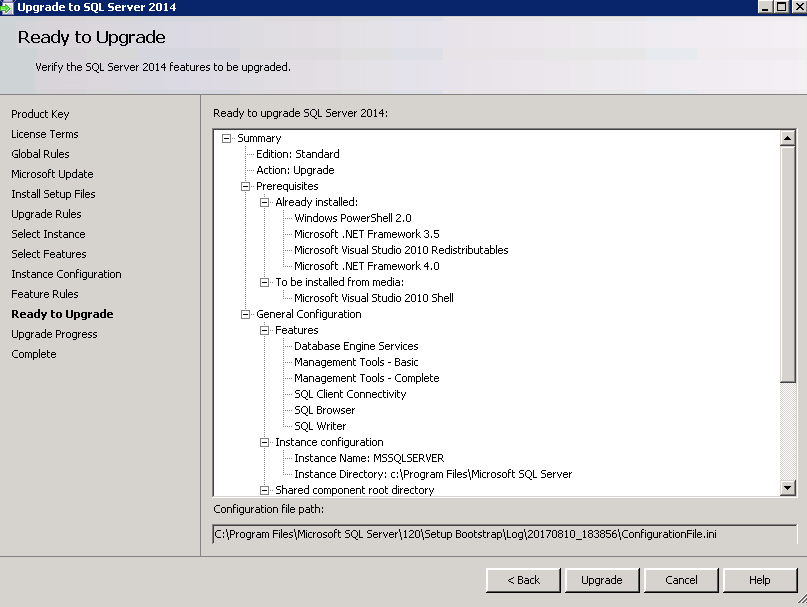Select Windows PowerShell 2.0 item
The image size is (807, 607).
click(353, 218)
